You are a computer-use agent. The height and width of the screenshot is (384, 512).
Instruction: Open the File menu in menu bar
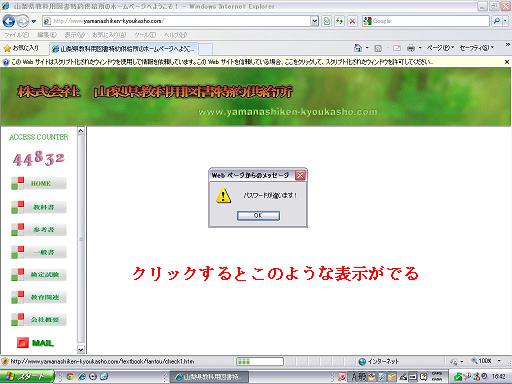16,35
